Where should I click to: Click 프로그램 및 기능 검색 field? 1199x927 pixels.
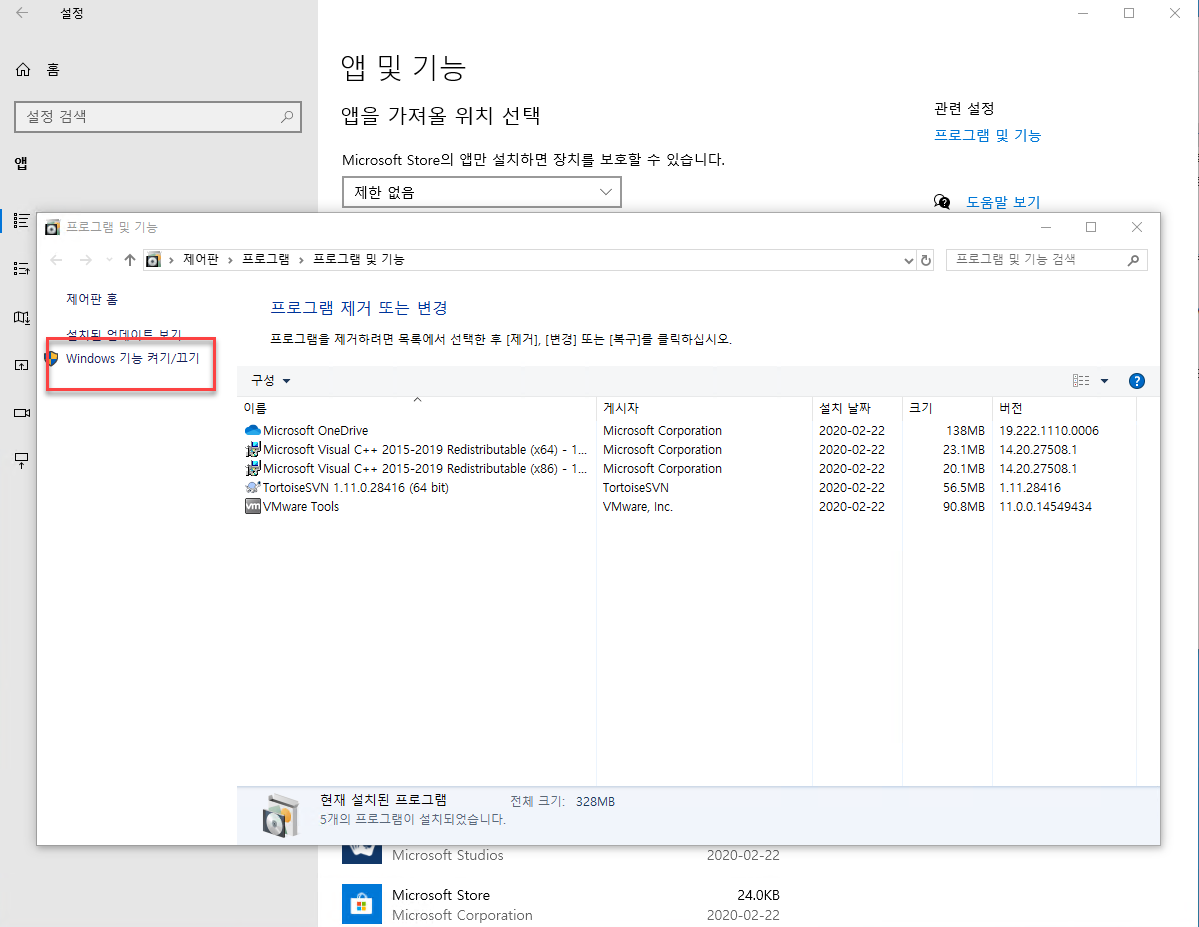pos(1046,260)
